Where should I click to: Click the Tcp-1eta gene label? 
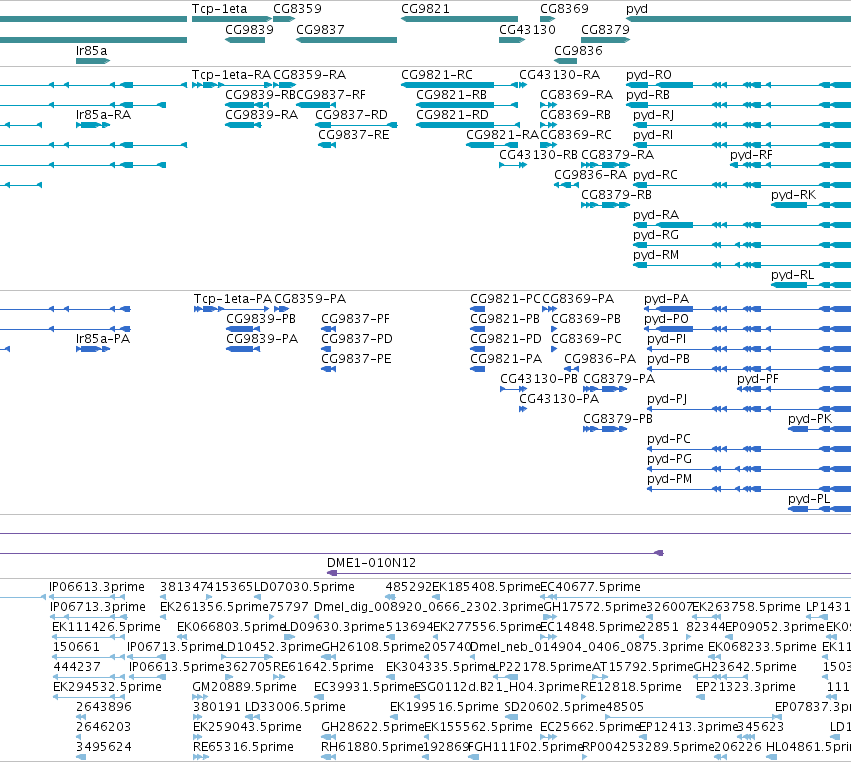pos(219,9)
